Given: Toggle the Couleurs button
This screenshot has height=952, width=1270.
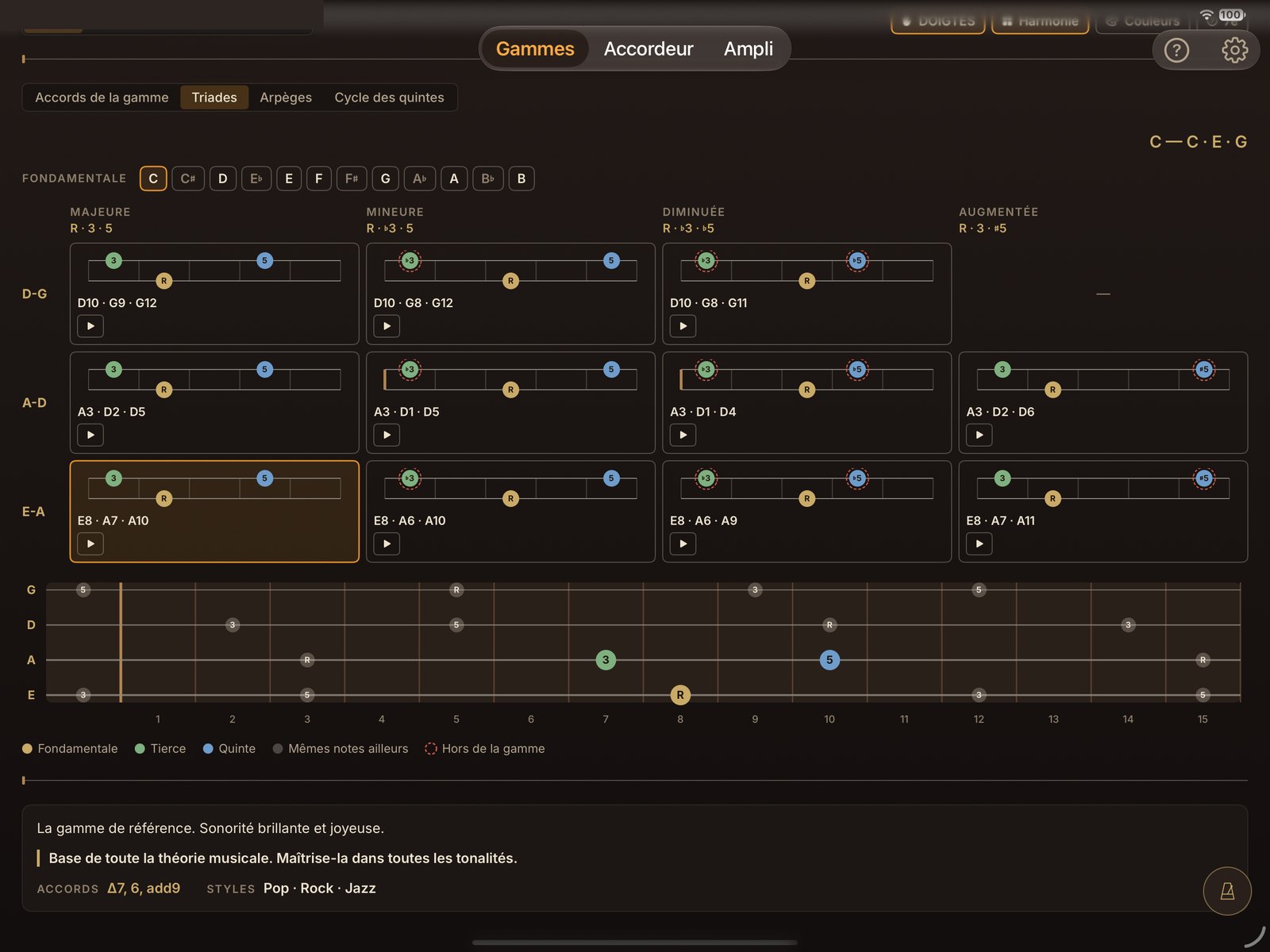Looking at the screenshot, I should click(1143, 21).
